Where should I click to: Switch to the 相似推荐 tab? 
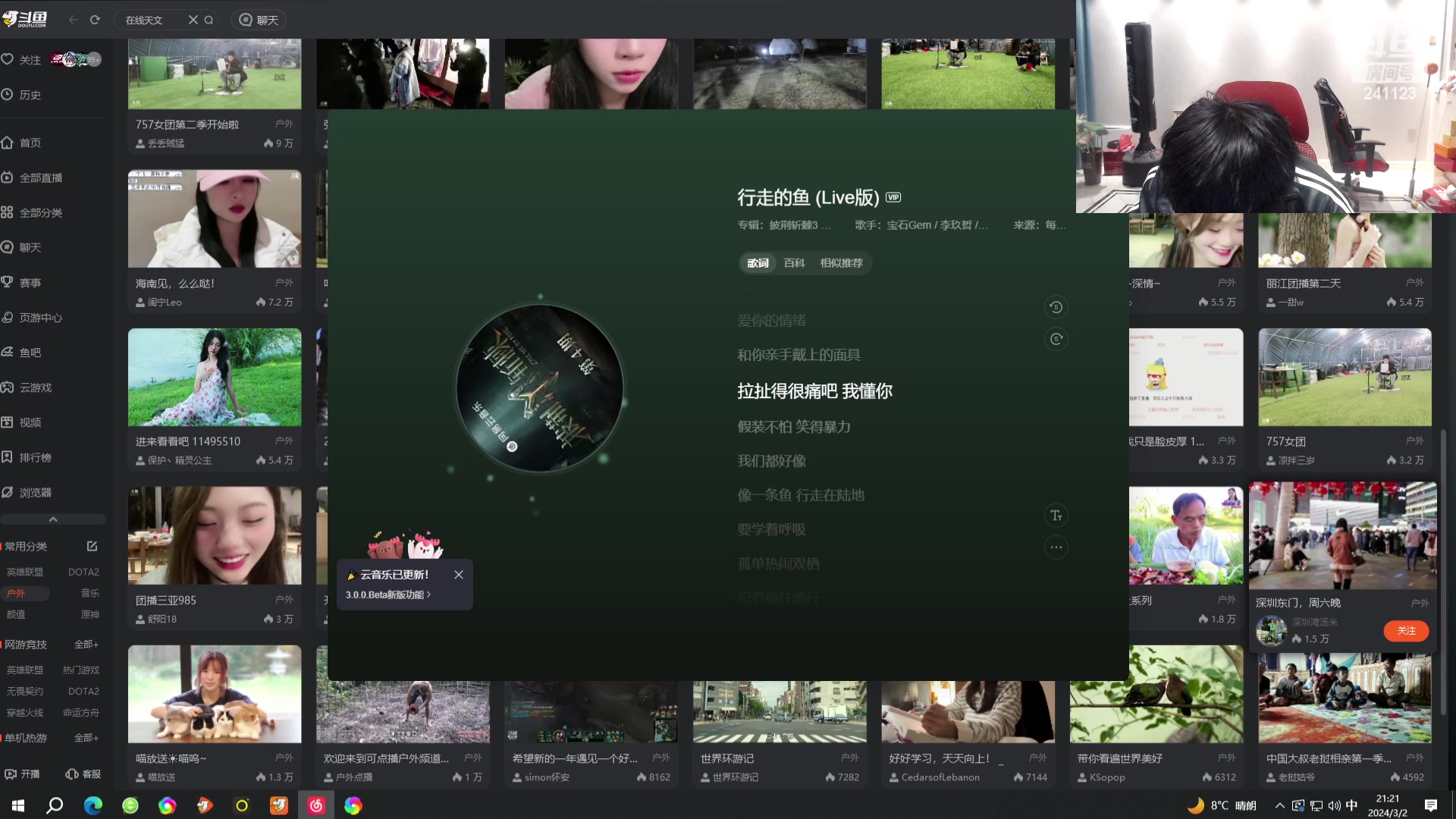[841, 263]
